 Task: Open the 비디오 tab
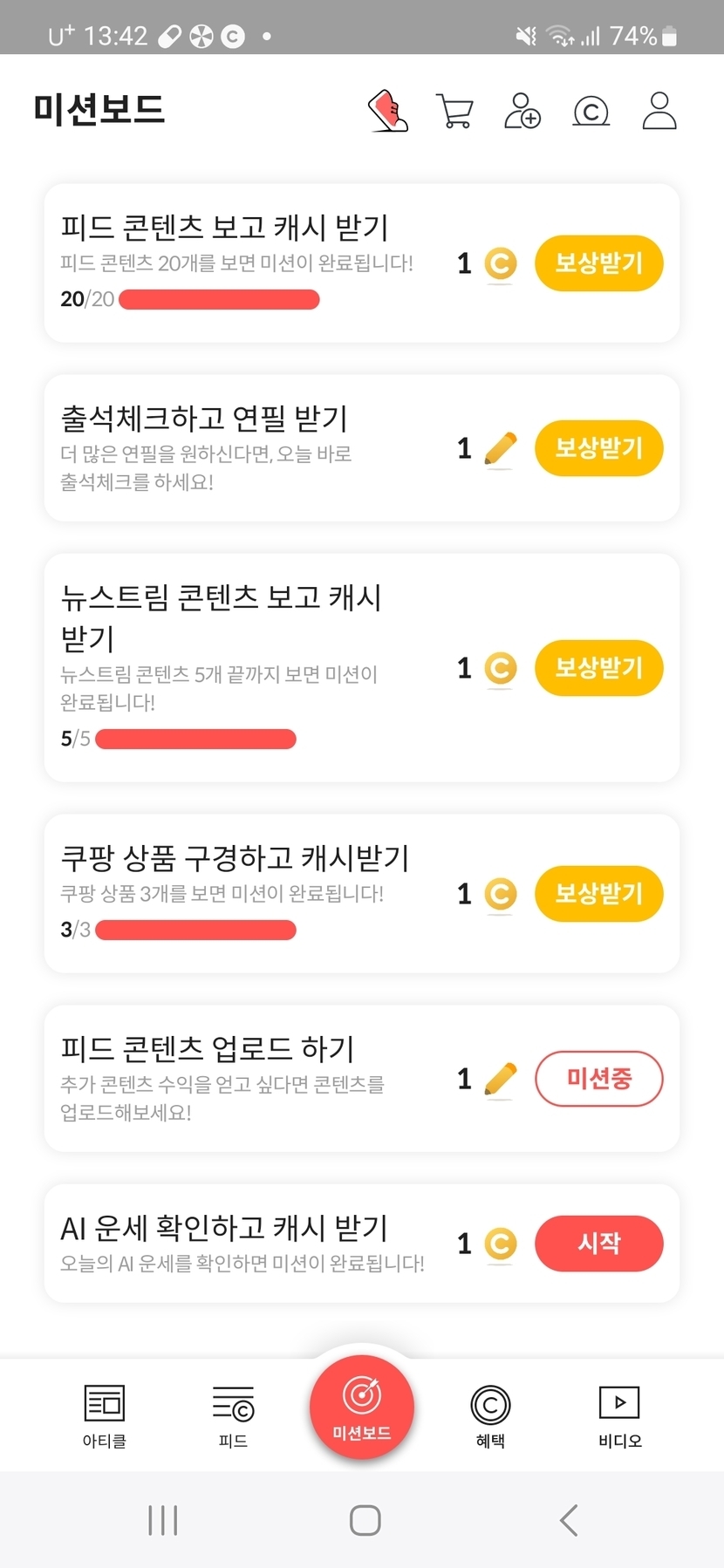(x=619, y=1415)
